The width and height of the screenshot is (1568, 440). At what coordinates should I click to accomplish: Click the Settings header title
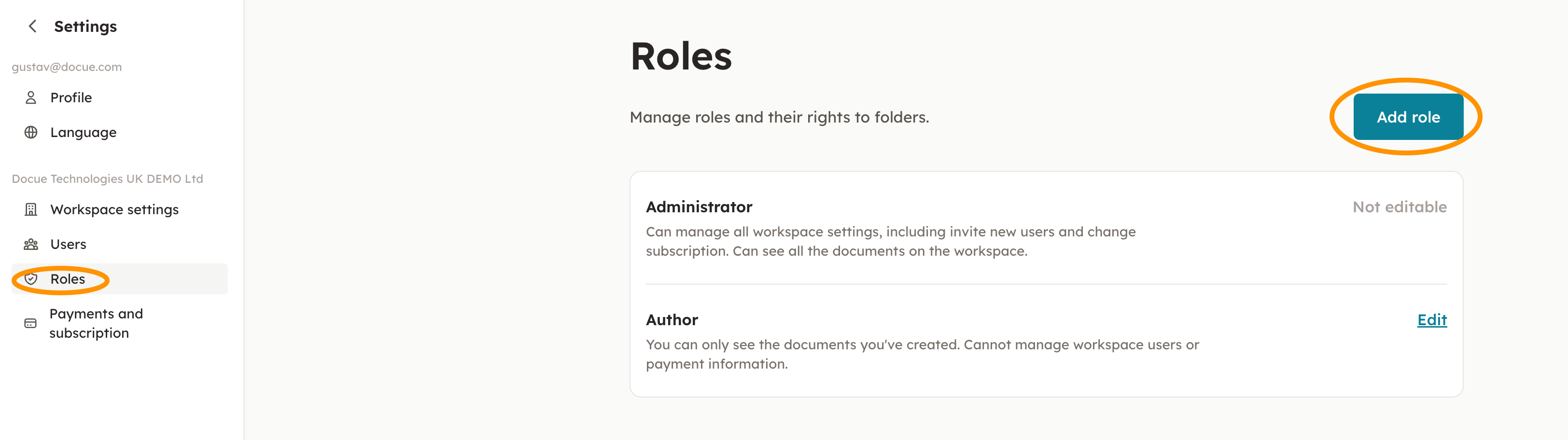click(x=85, y=26)
